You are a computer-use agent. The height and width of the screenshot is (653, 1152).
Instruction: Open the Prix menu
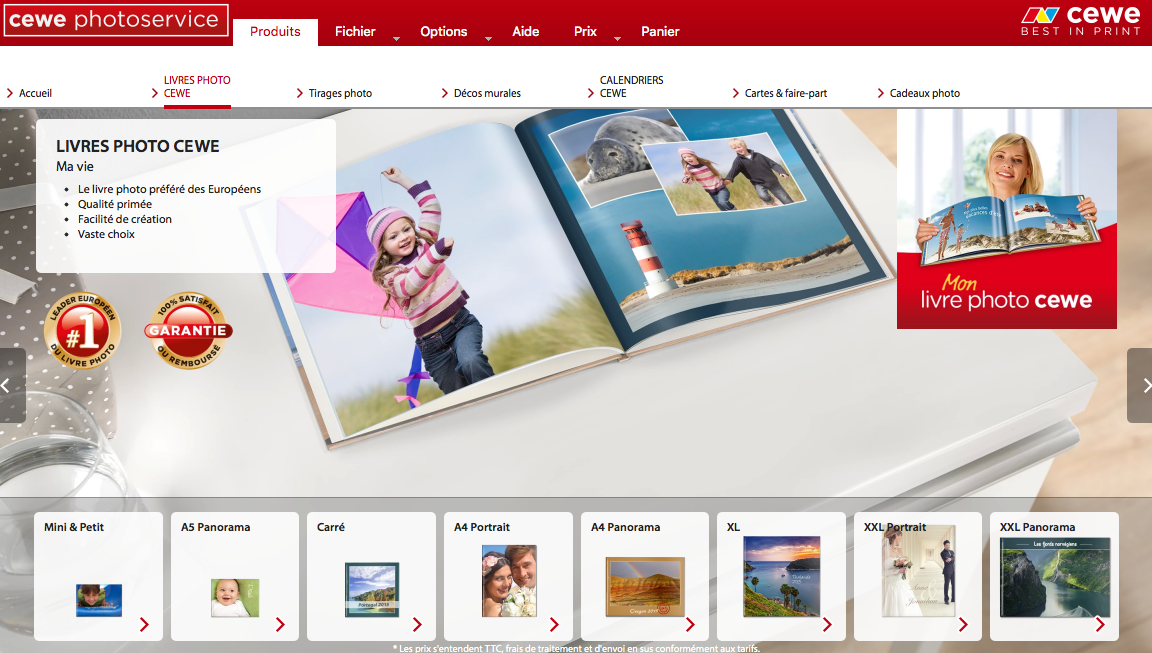click(x=586, y=32)
